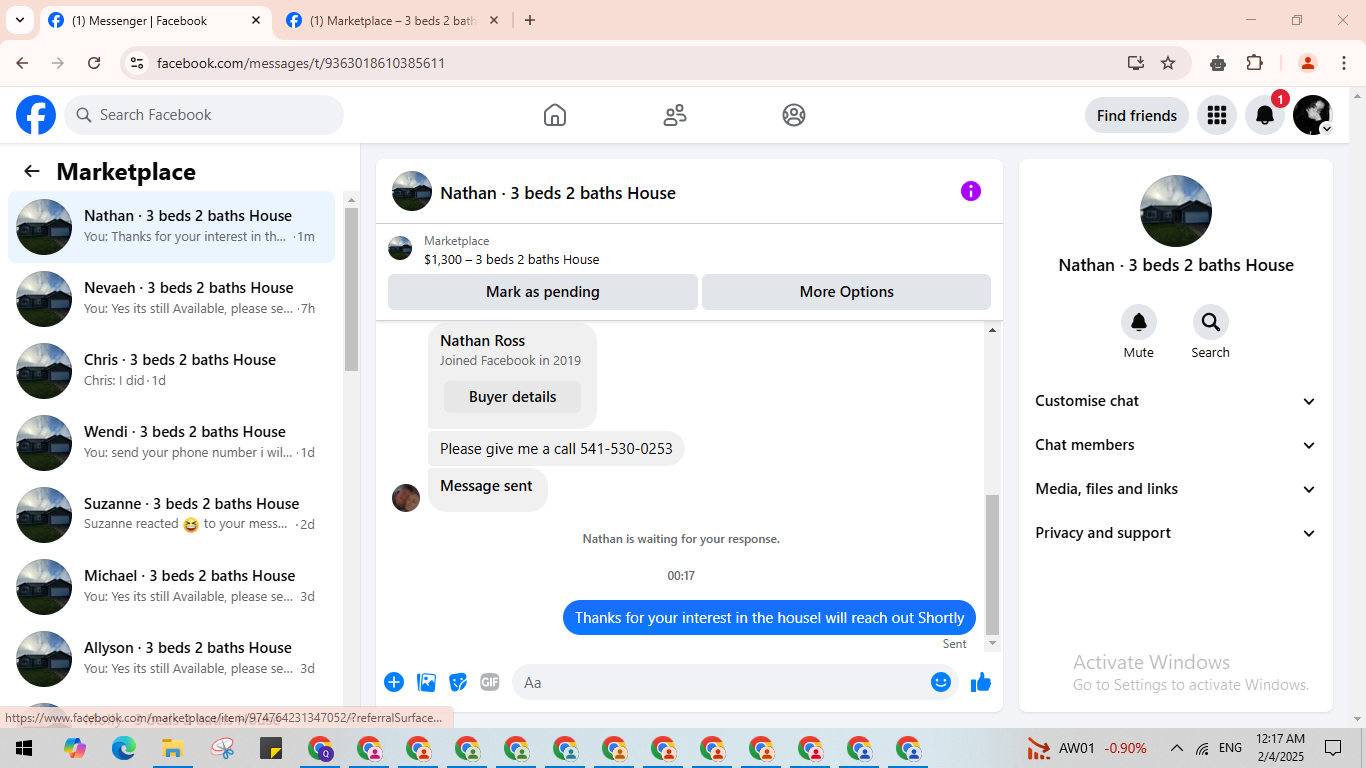Open the Windows notification center icon
Image resolution: width=1366 pixels, height=768 pixels.
pos(1333,748)
